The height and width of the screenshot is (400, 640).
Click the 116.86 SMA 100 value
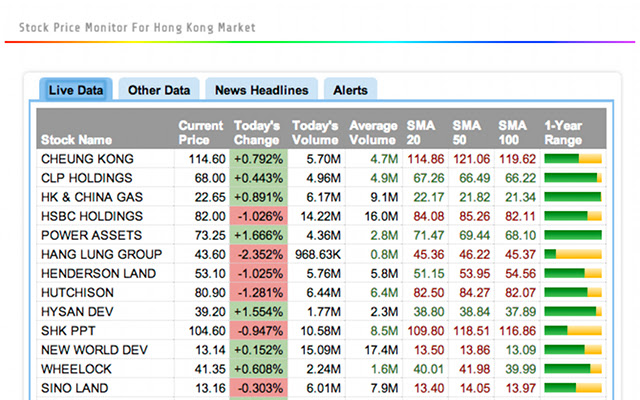coord(517,331)
